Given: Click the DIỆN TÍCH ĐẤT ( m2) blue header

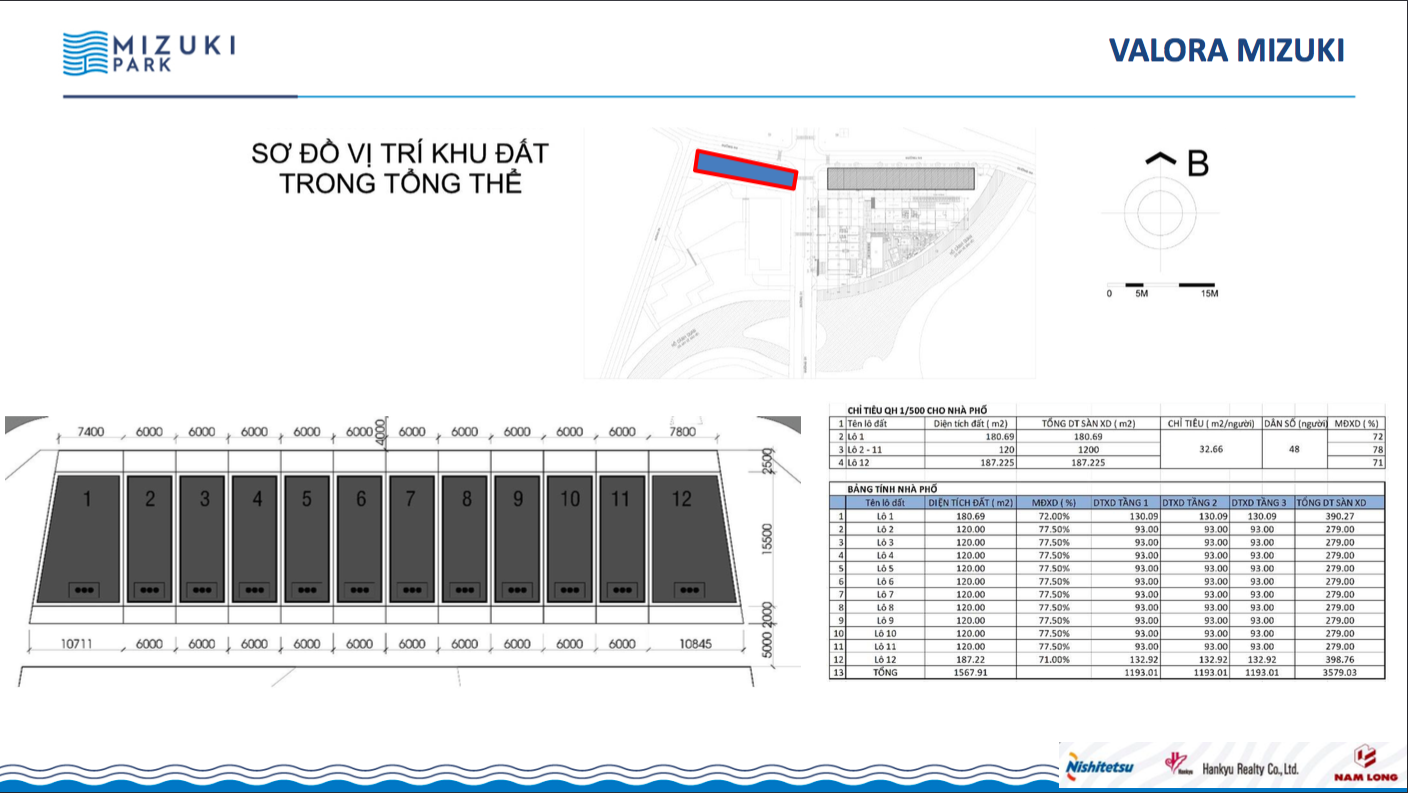Looking at the screenshot, I should click(x=971, y=502).
